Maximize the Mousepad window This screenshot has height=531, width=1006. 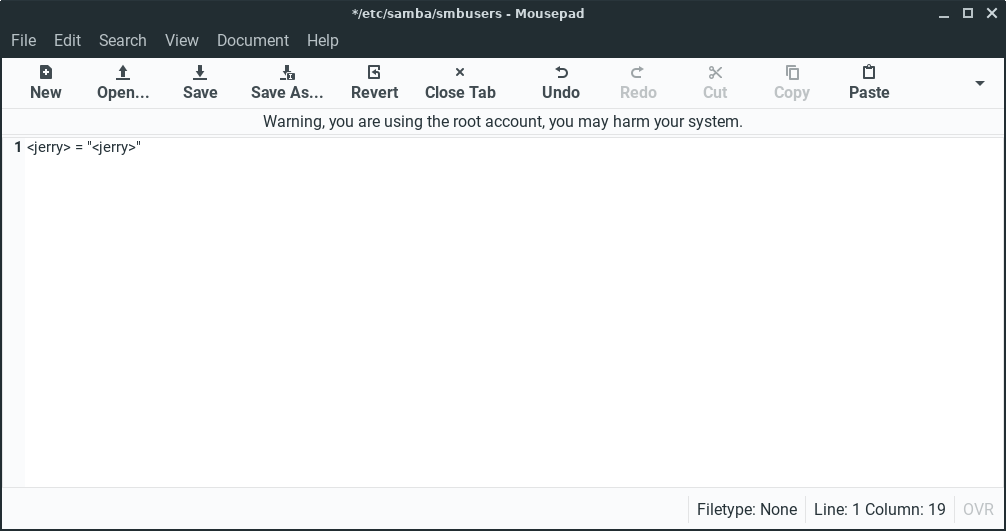point(968,14)
